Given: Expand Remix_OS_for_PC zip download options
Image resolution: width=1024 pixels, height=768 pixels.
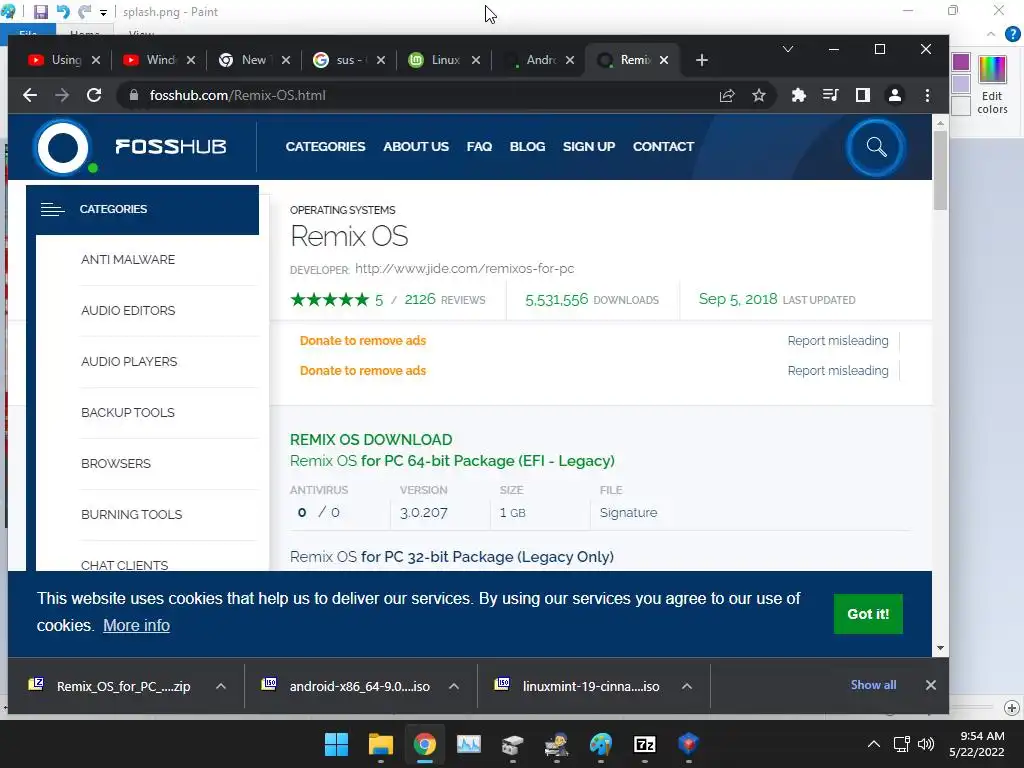Looking at the screenshot, I should [x=221, y=686].
